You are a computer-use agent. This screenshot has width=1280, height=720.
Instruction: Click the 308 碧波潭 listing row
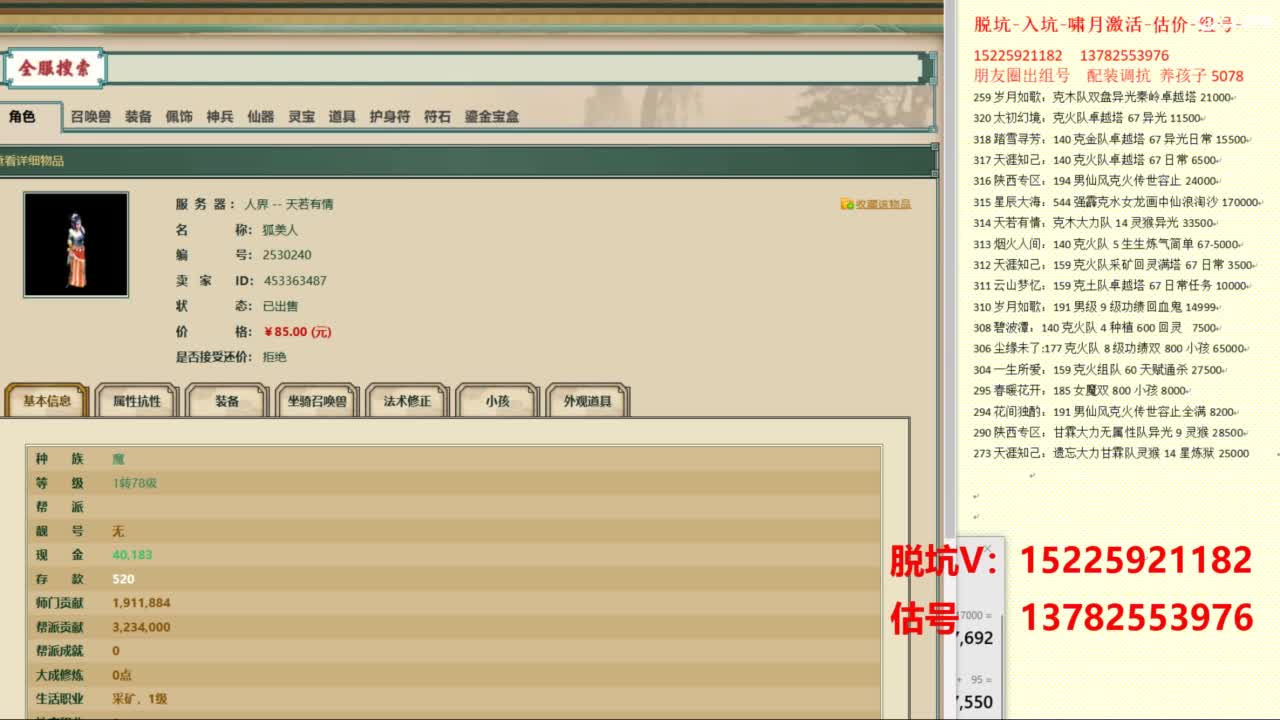click(1096, 328)
